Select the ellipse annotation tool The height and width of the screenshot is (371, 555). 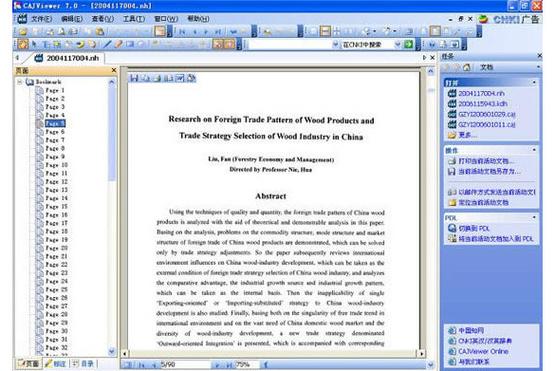pos(141,44)
